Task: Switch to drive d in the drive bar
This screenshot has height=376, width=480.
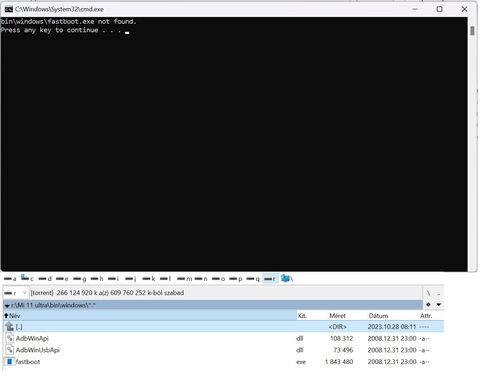Action: [x=45, y=279]
